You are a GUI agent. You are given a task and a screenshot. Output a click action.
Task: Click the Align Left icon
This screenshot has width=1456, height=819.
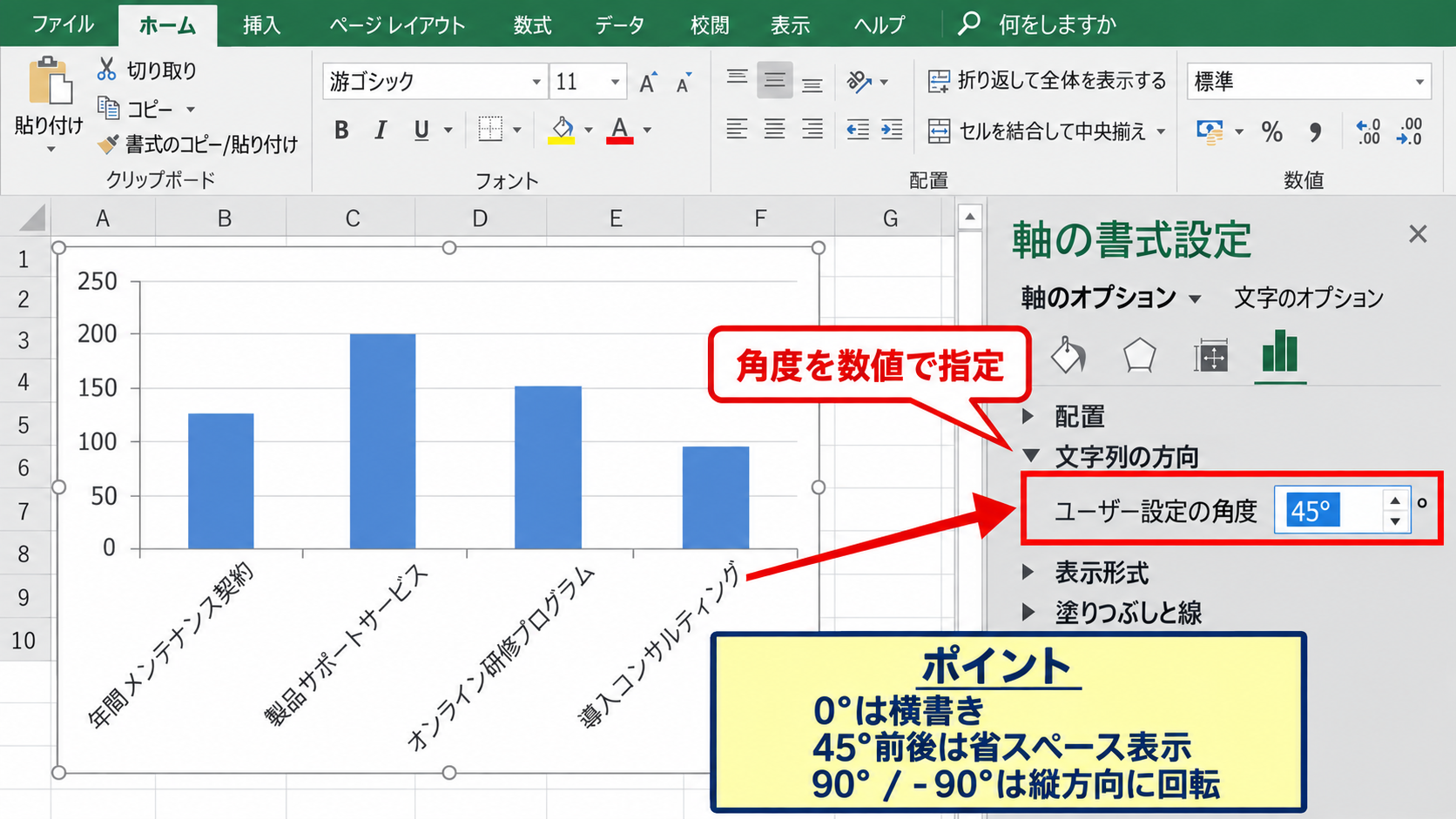pyautogui.click(x=737, y=130)
